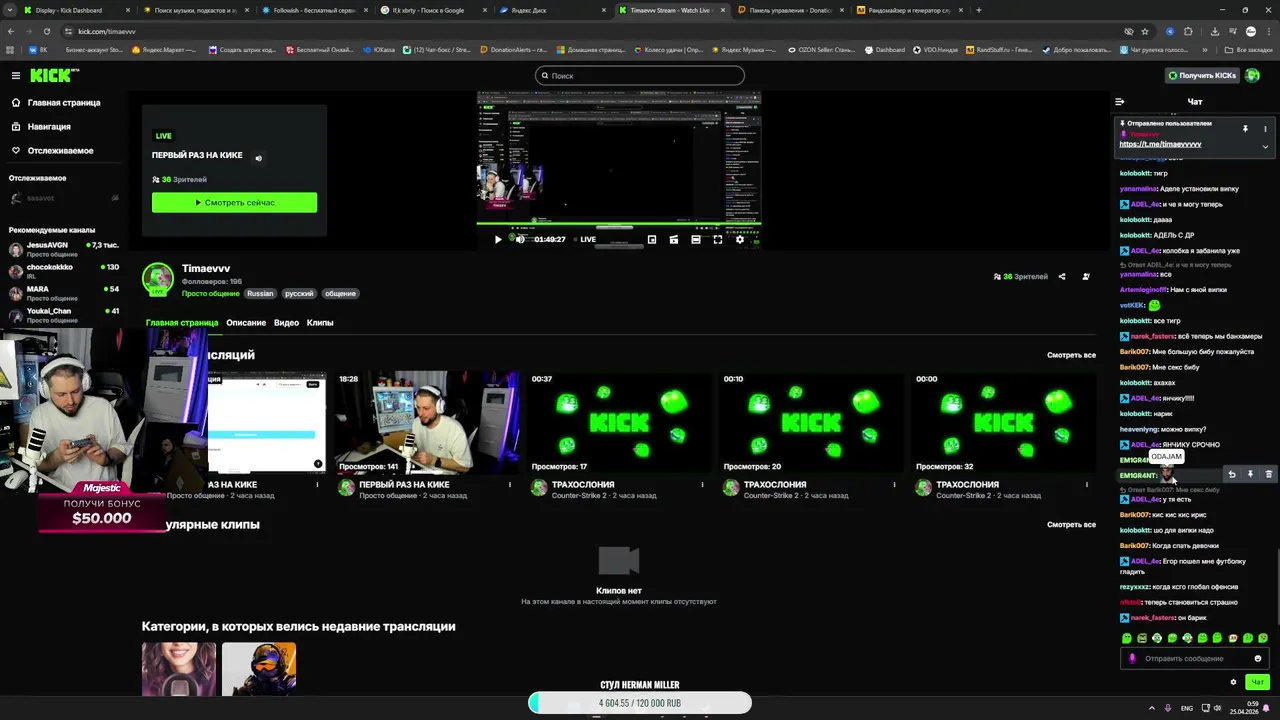
Task: Switch to Яндекс Диск browser tab
Action: tap(551, 10)
